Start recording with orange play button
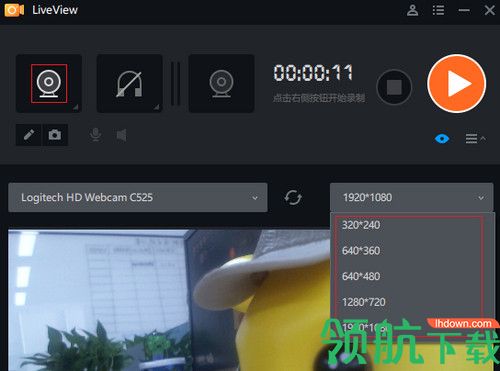The width and height of the screenshot is (500, 371). (x=457, y=83)
